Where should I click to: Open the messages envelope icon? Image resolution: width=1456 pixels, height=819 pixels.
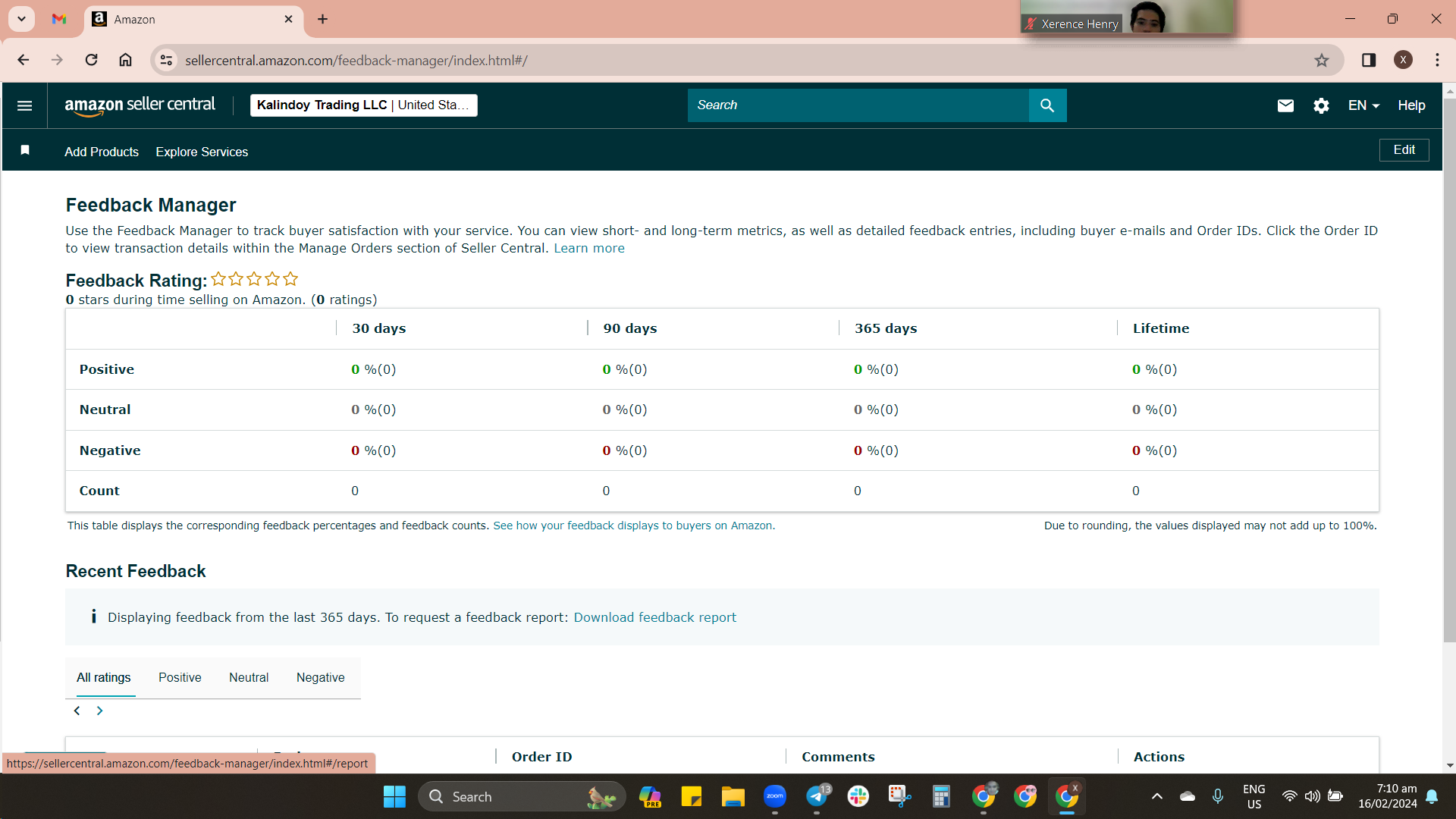point(1285,105)
